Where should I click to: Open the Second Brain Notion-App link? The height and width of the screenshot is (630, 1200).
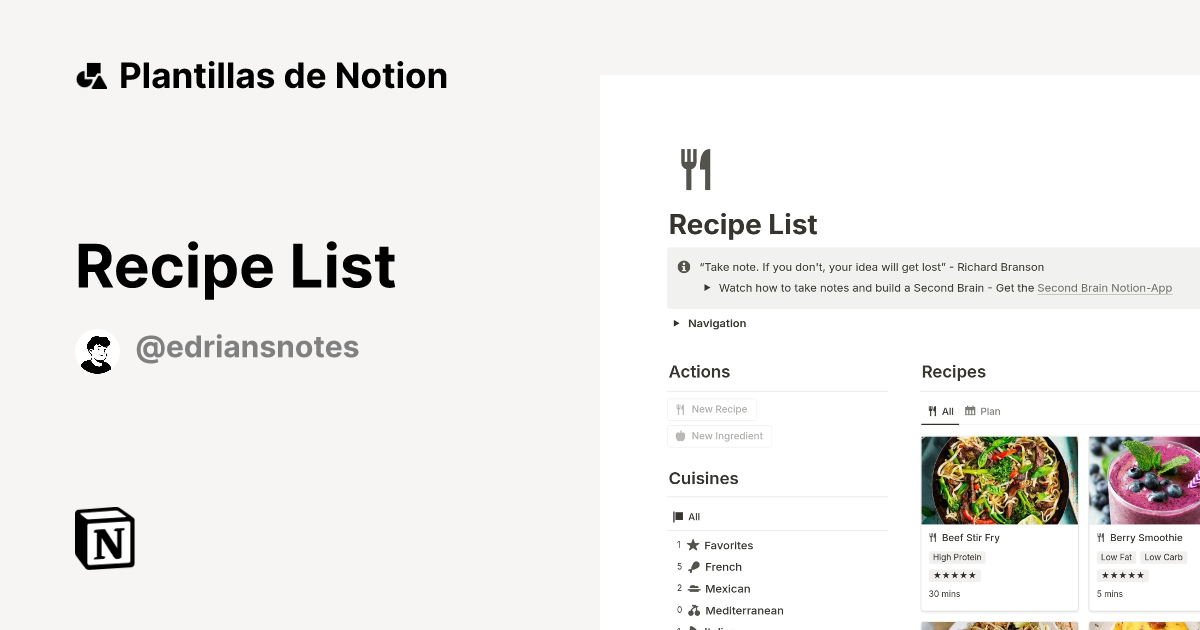pos(1104,288)
